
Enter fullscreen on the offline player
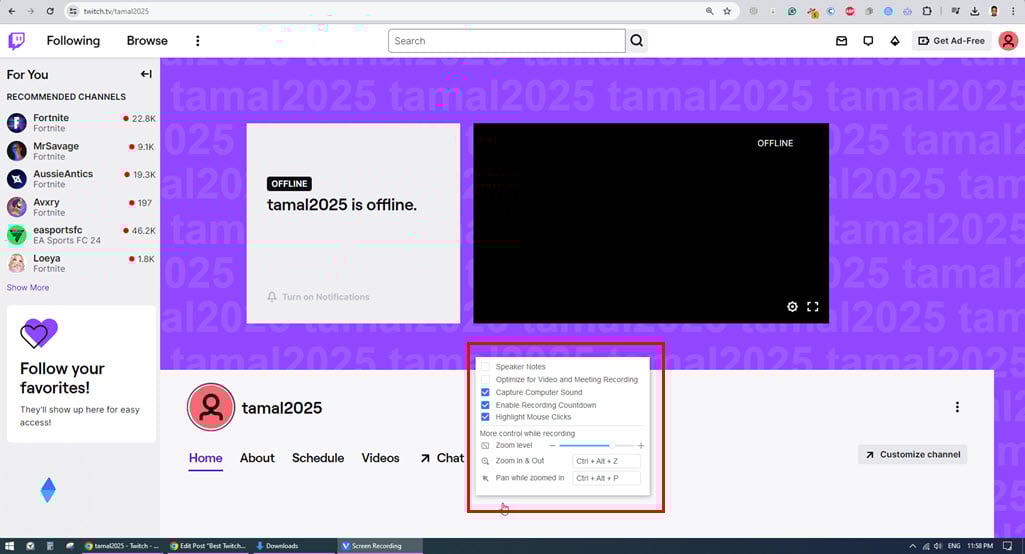[813, 306]
